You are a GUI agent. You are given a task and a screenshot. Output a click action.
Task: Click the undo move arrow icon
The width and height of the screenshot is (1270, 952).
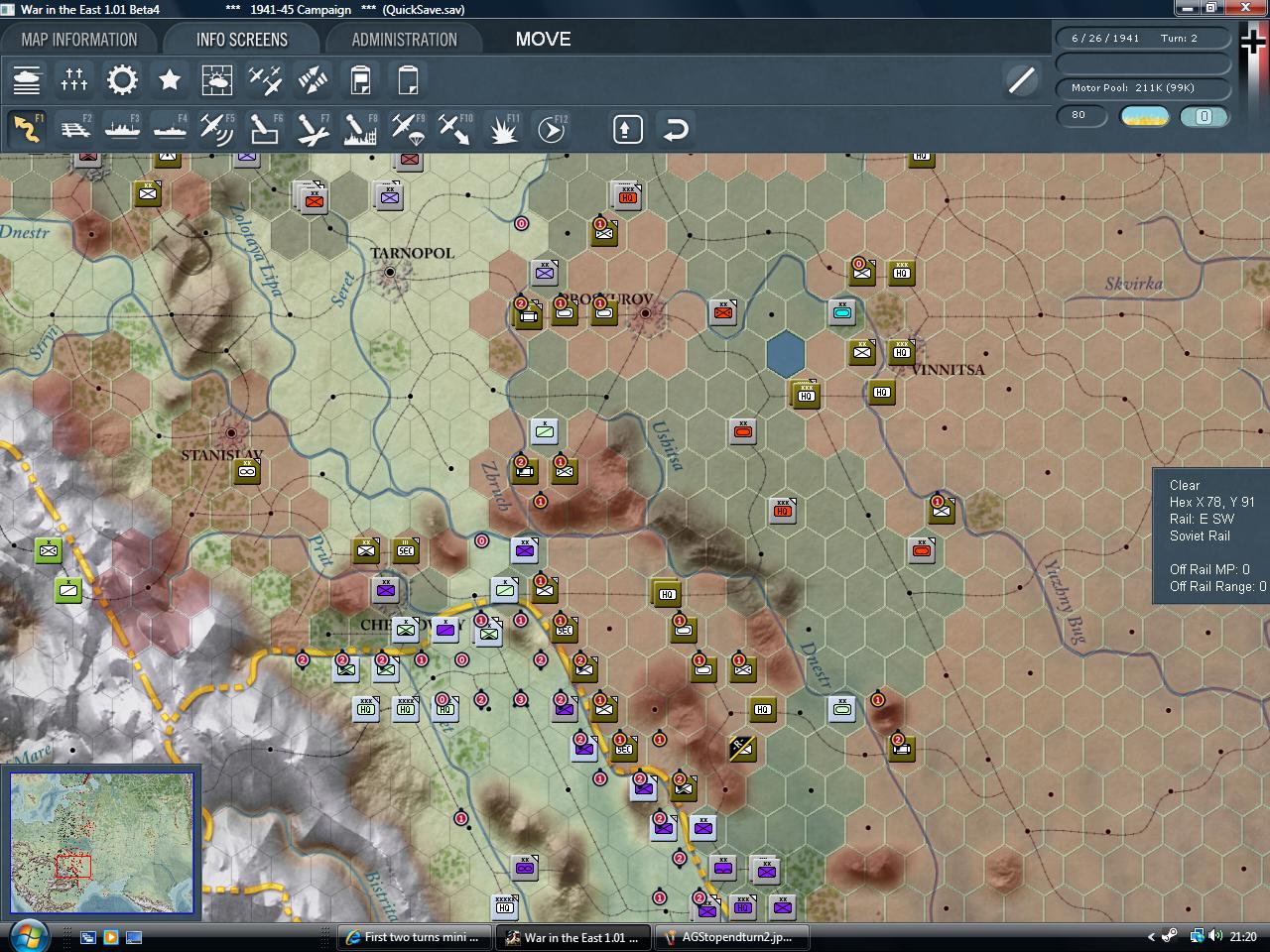(x=676, y=129)
